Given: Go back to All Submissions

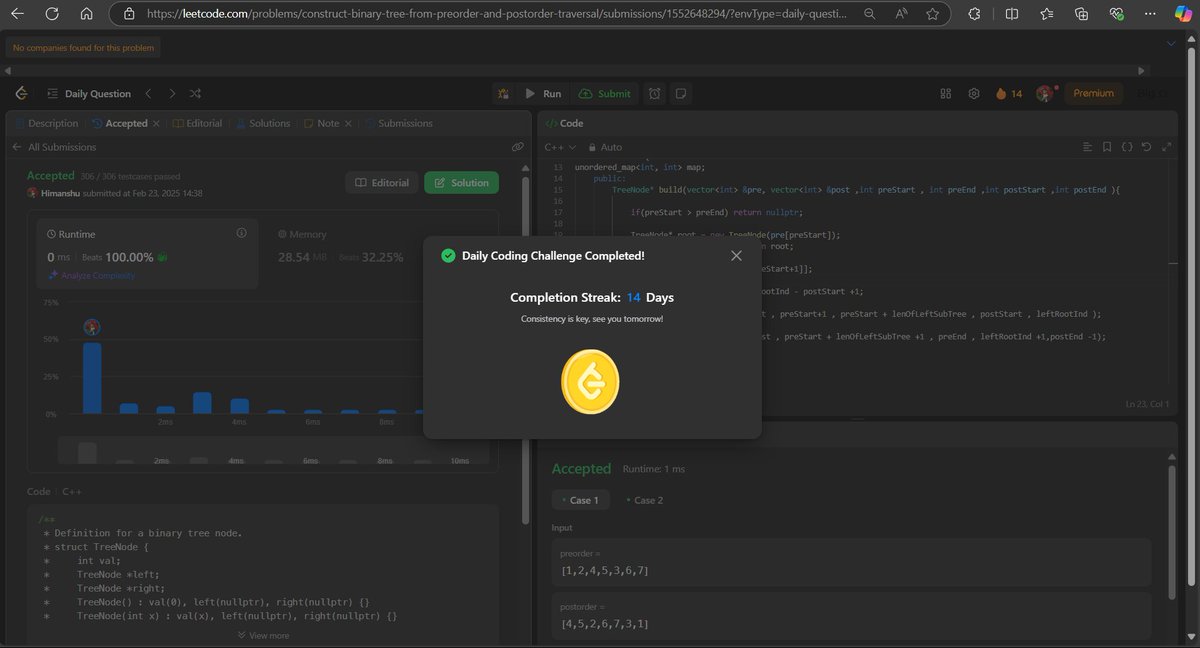Looking at the screenshot, I should click(54, 147).
